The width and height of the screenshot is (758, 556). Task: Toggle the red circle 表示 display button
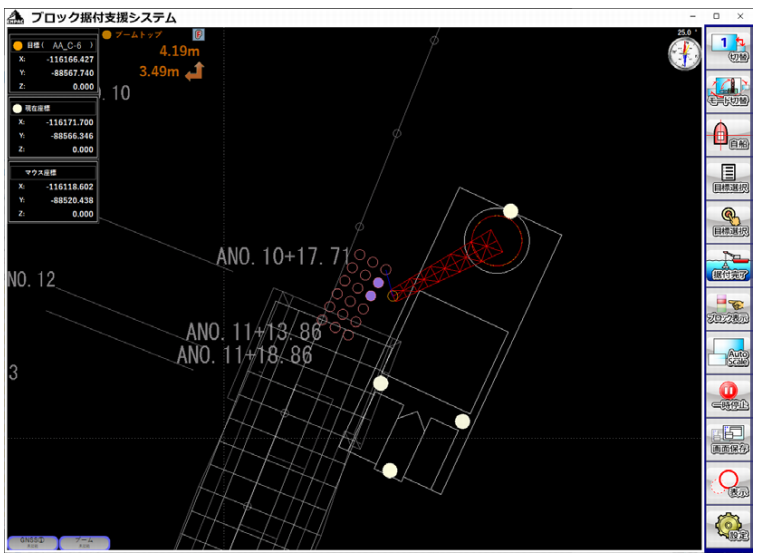729,483
